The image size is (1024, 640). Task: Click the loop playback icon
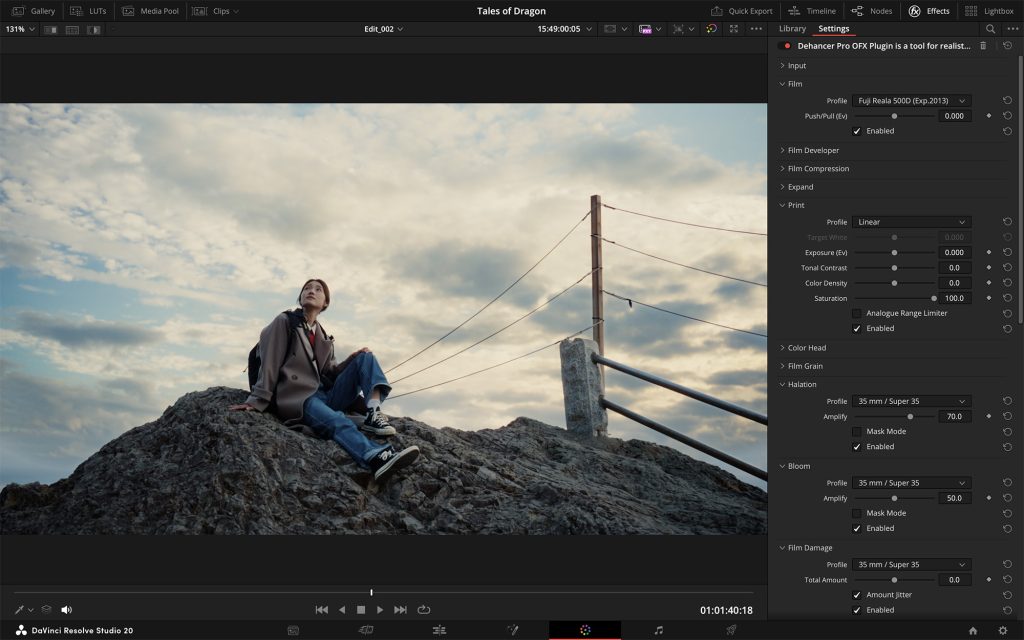coord(424,609)
